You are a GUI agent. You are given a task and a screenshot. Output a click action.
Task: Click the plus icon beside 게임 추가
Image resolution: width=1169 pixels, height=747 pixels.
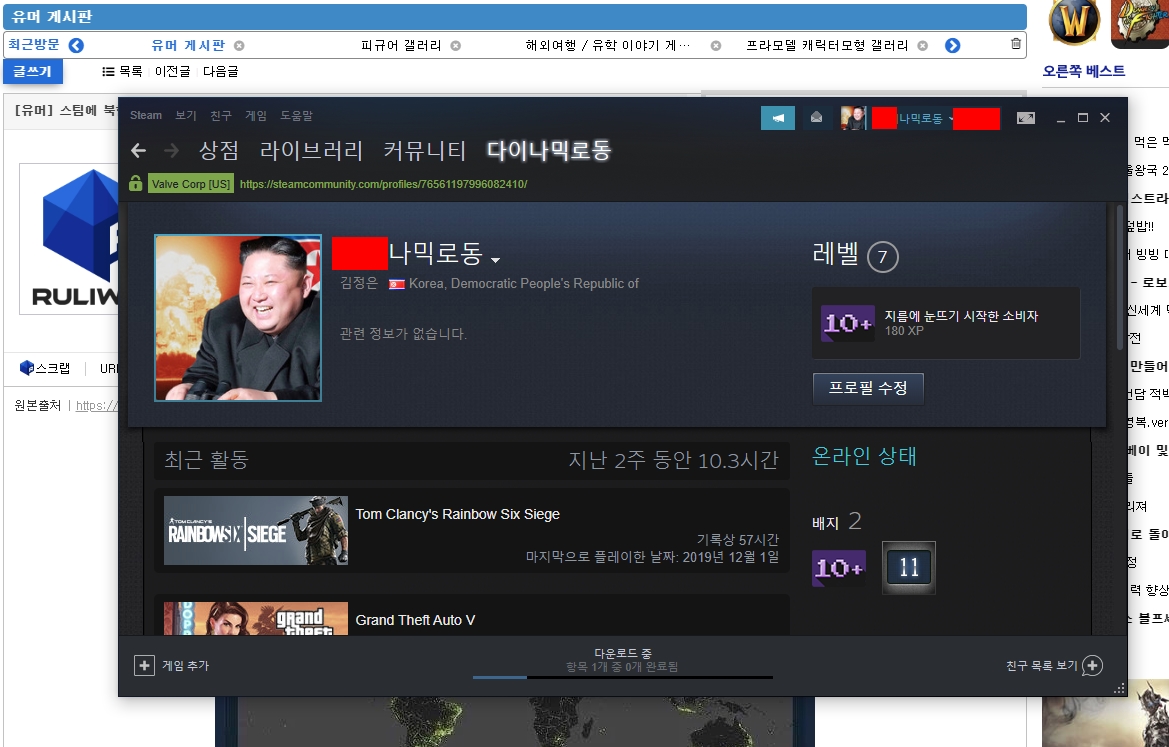tap(144, 665)
